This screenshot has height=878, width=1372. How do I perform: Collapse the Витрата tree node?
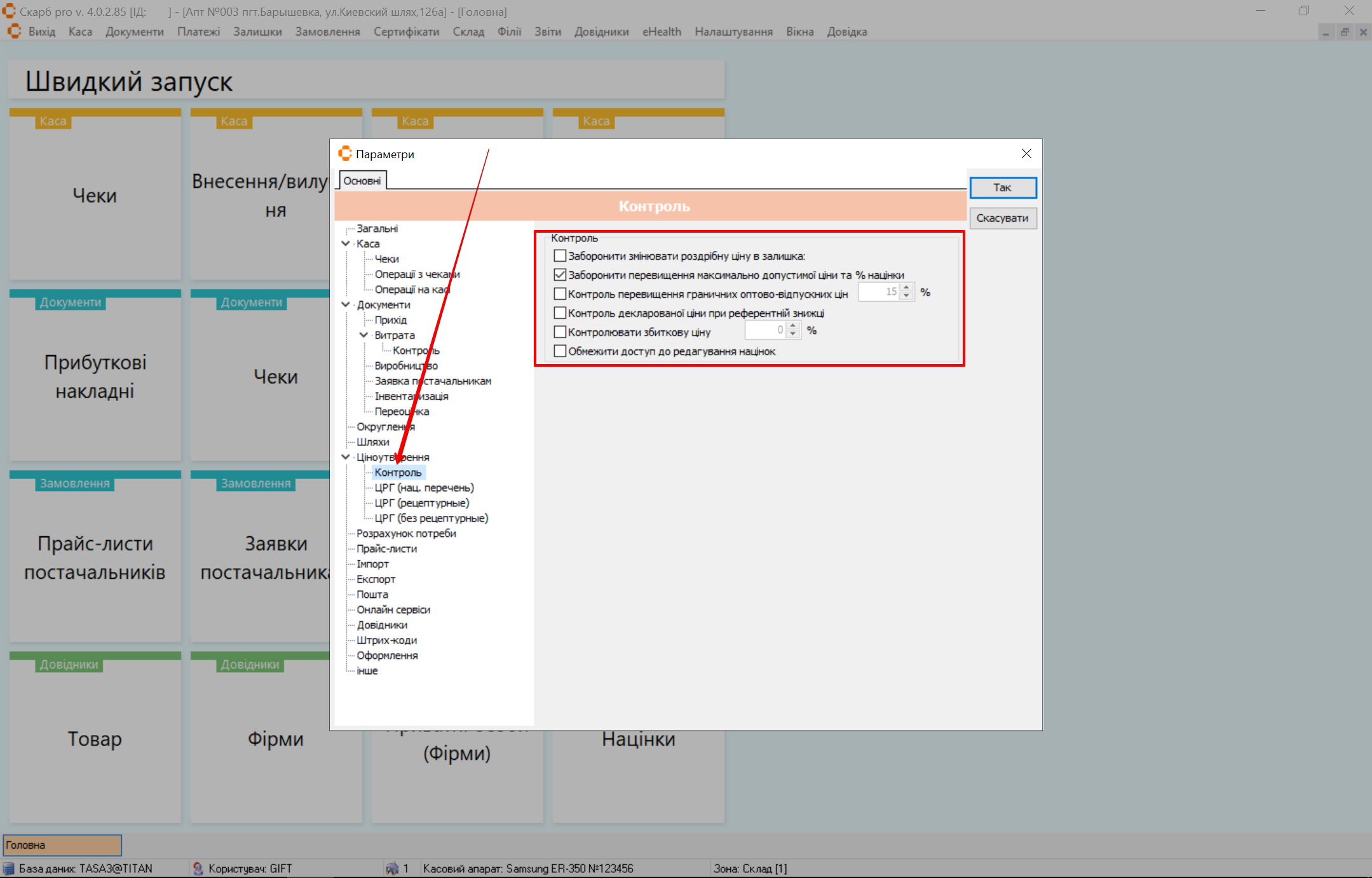363,335
